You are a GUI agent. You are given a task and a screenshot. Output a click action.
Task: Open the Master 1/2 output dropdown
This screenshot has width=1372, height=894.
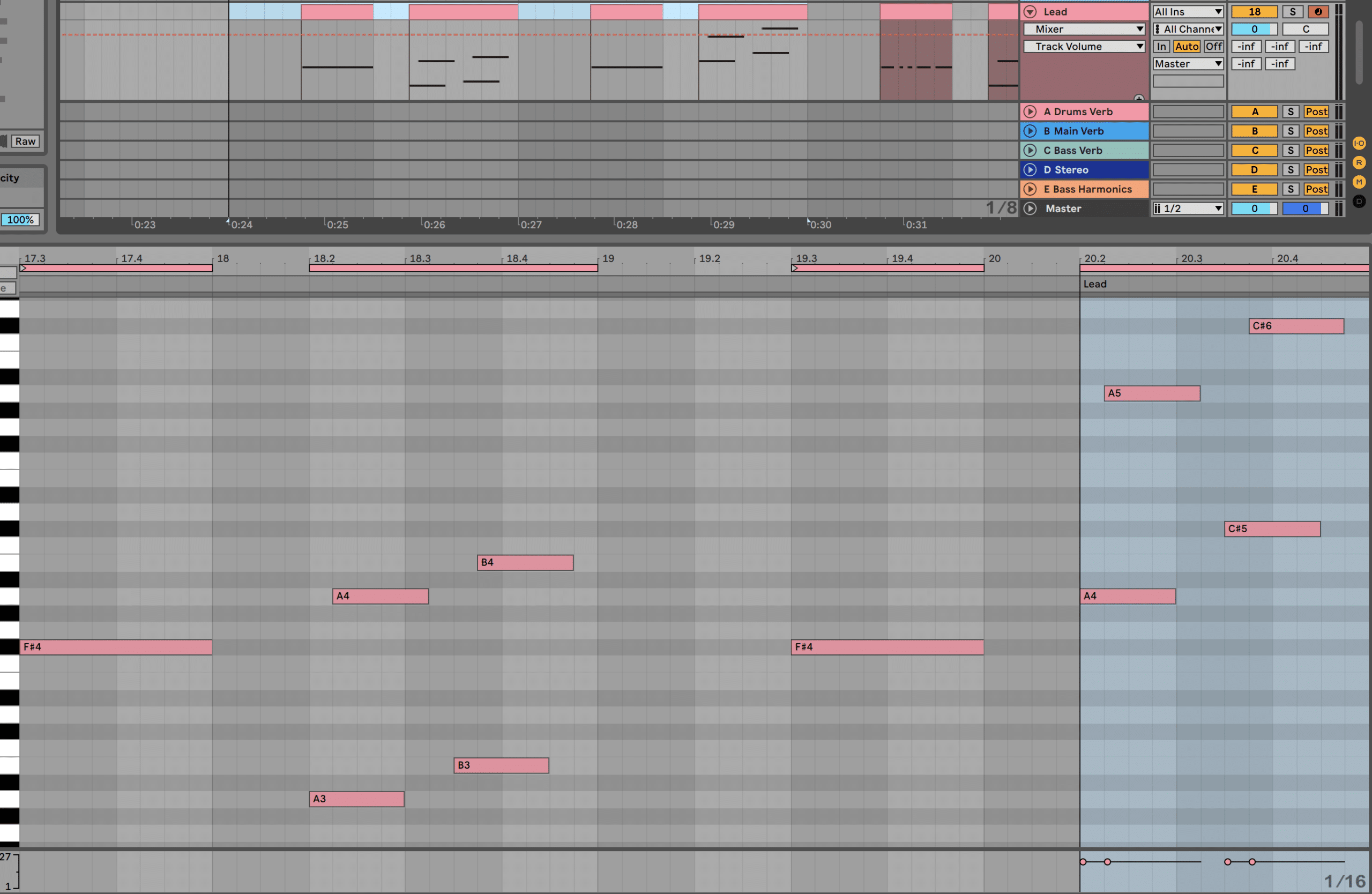(x=1188, y=208)
